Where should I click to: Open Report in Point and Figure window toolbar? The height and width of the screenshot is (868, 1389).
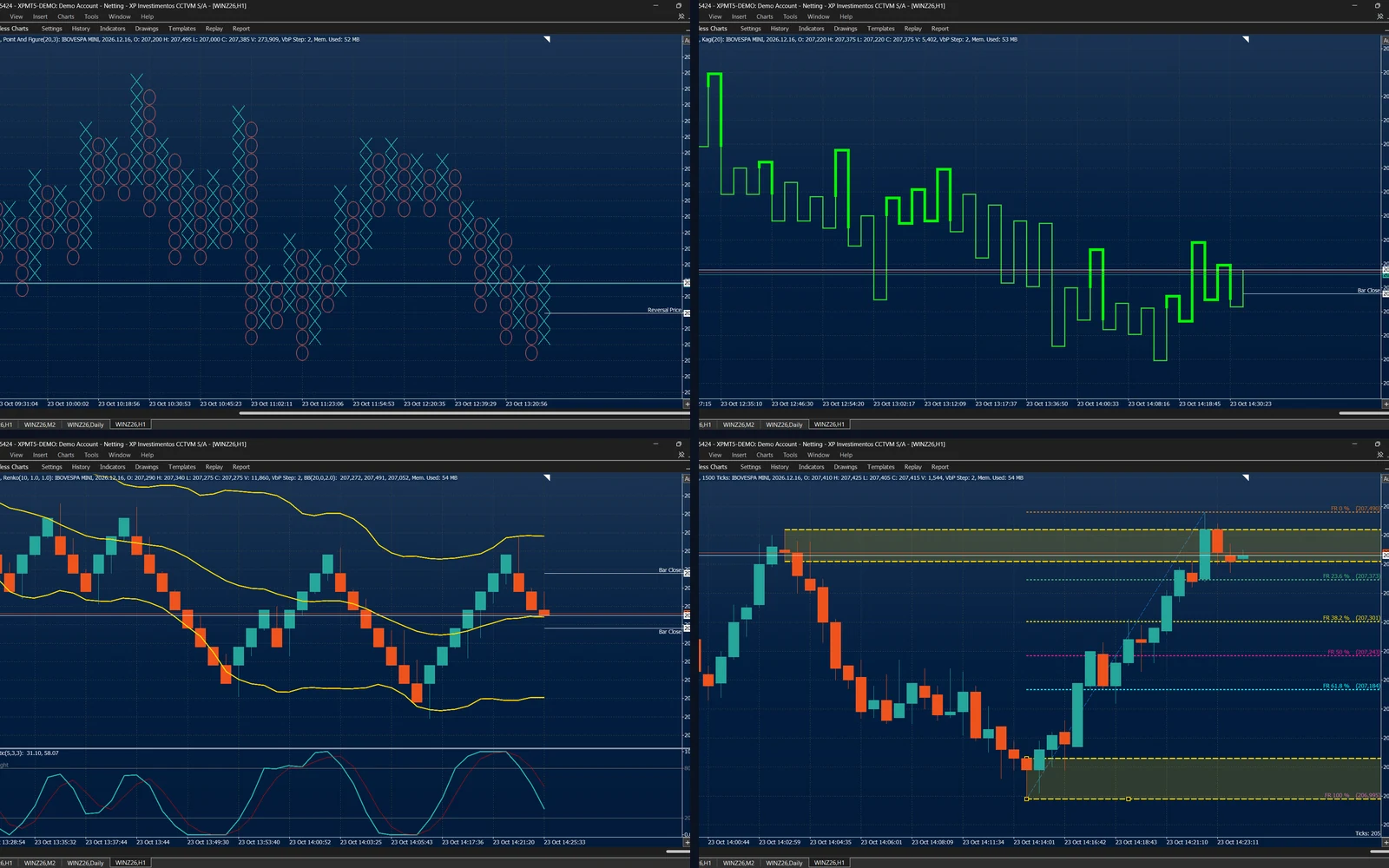pos(241,29)
